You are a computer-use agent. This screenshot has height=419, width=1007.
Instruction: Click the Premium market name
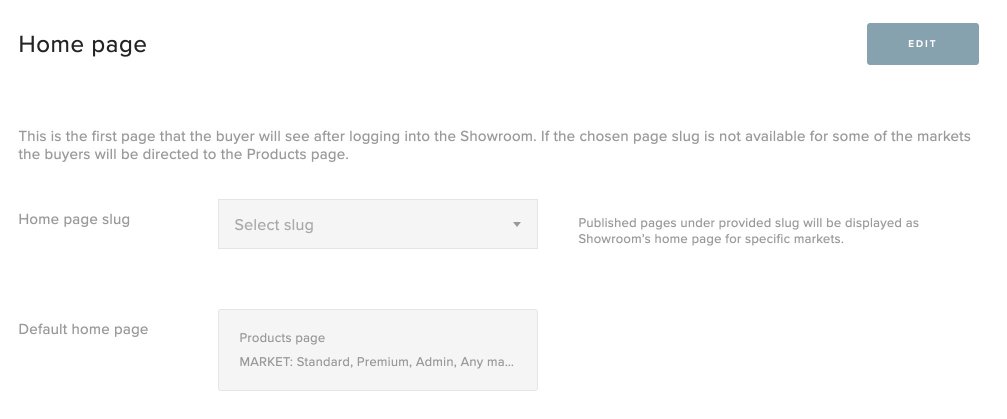click(383, 362)
